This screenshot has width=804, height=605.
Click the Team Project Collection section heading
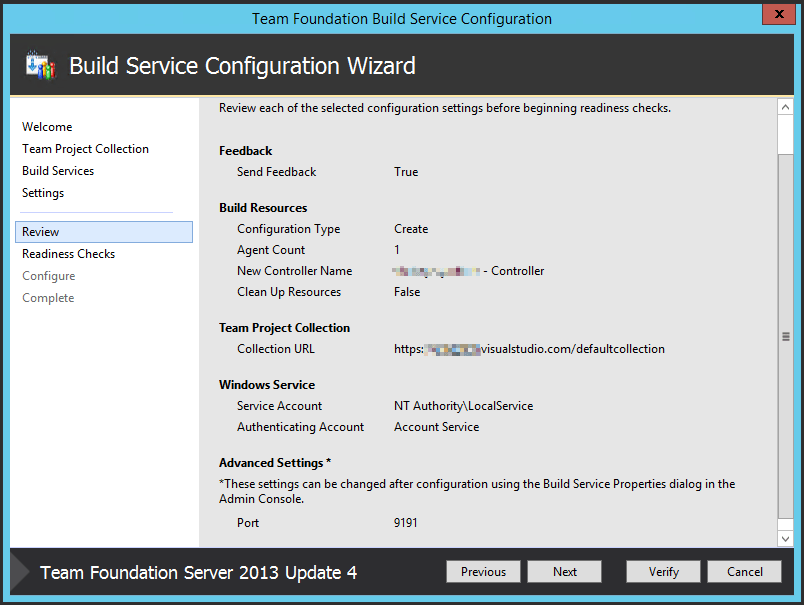tap(285, 328)
